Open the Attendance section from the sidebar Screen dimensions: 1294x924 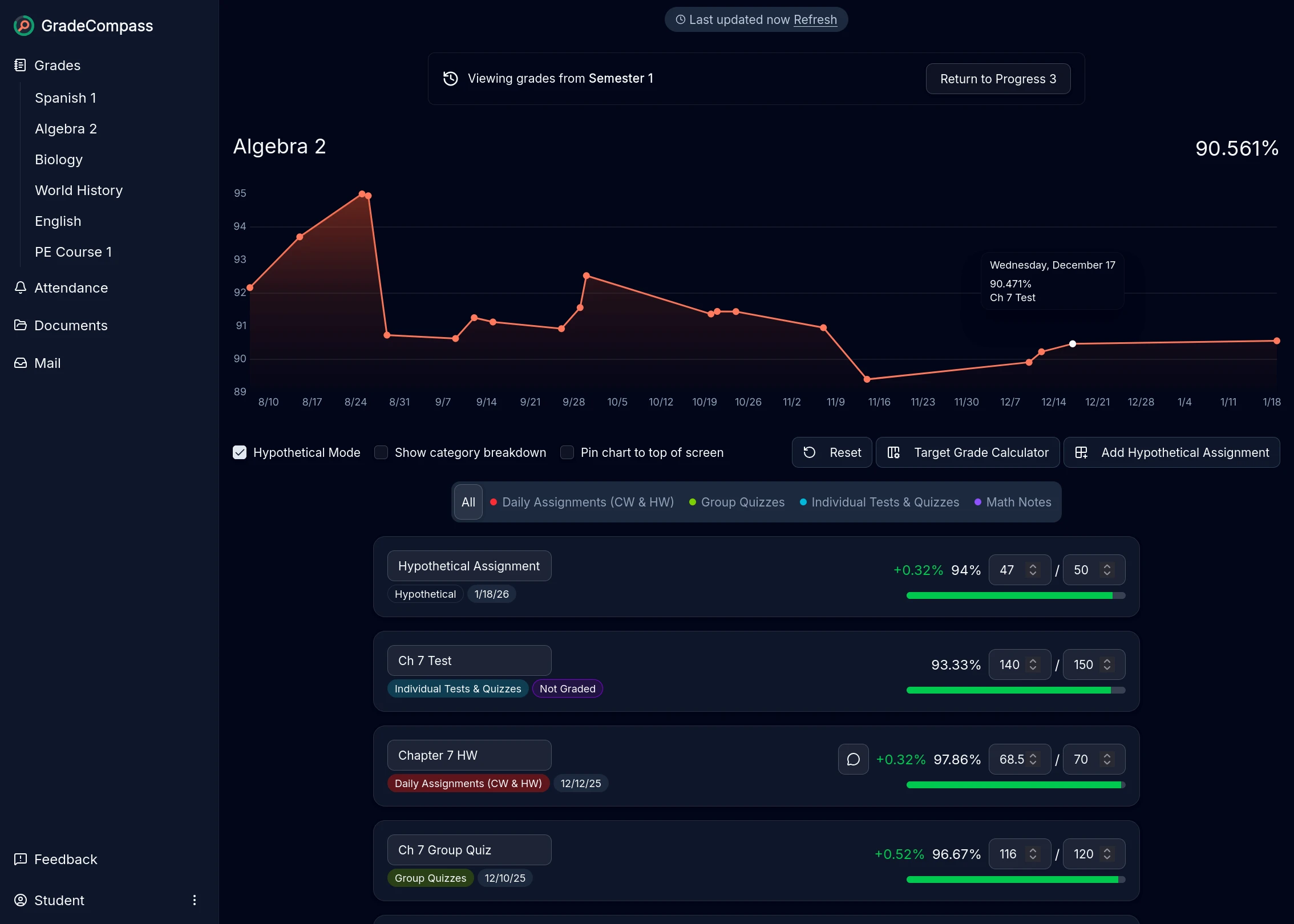coord(71,288)
